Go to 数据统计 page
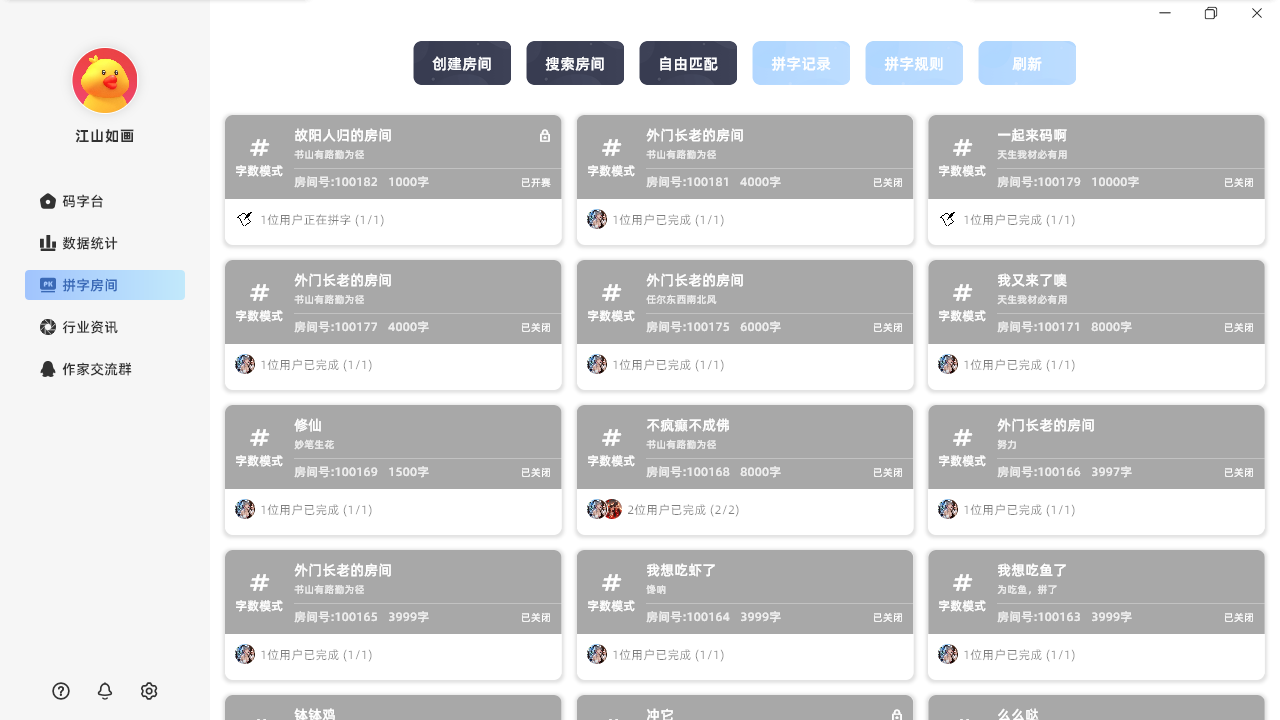Screen dimensions: 1280x720 [105, 243]
